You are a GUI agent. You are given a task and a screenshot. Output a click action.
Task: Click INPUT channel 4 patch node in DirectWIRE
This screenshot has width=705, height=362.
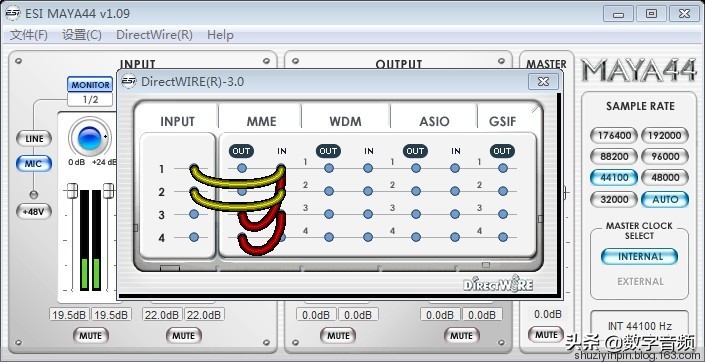[194, 237]
